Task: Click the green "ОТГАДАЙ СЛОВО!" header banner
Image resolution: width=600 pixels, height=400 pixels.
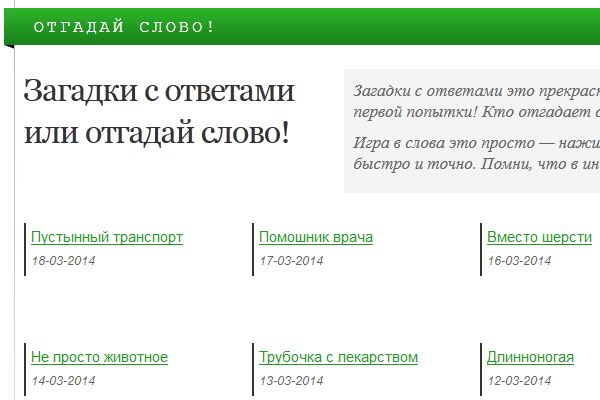Action: 300,26
